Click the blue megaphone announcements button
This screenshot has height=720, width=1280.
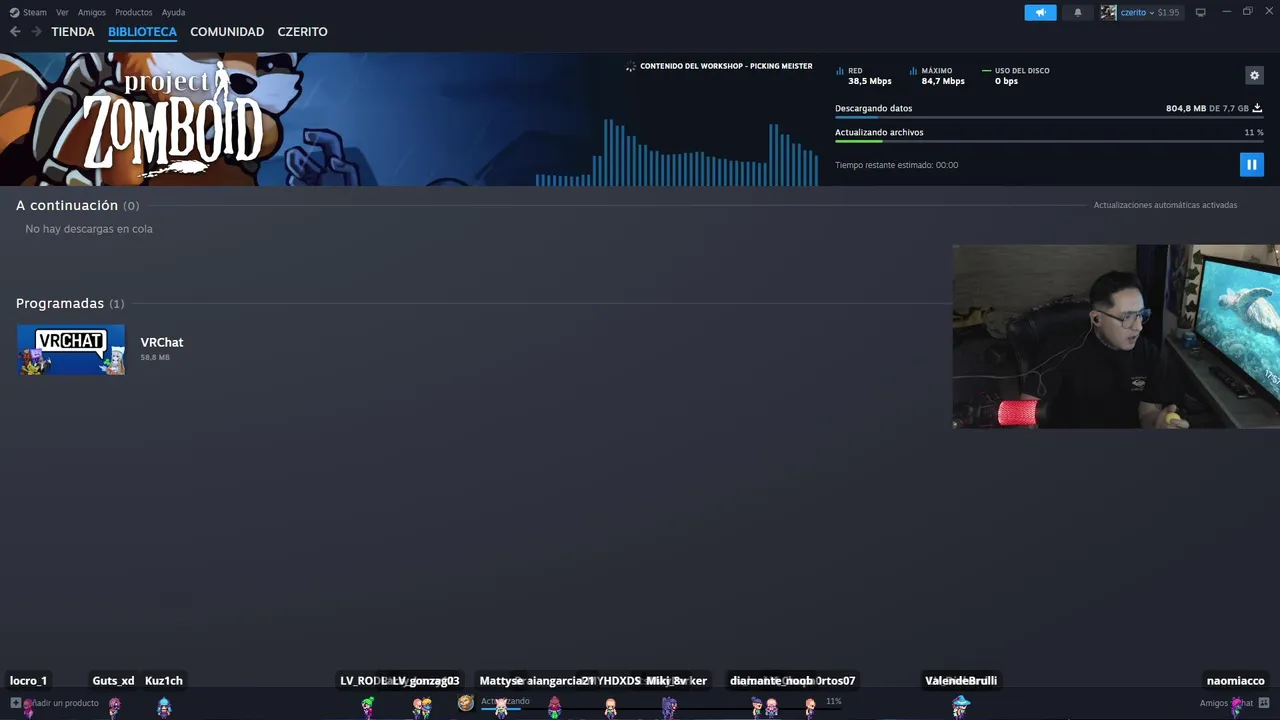point(1040,12)
